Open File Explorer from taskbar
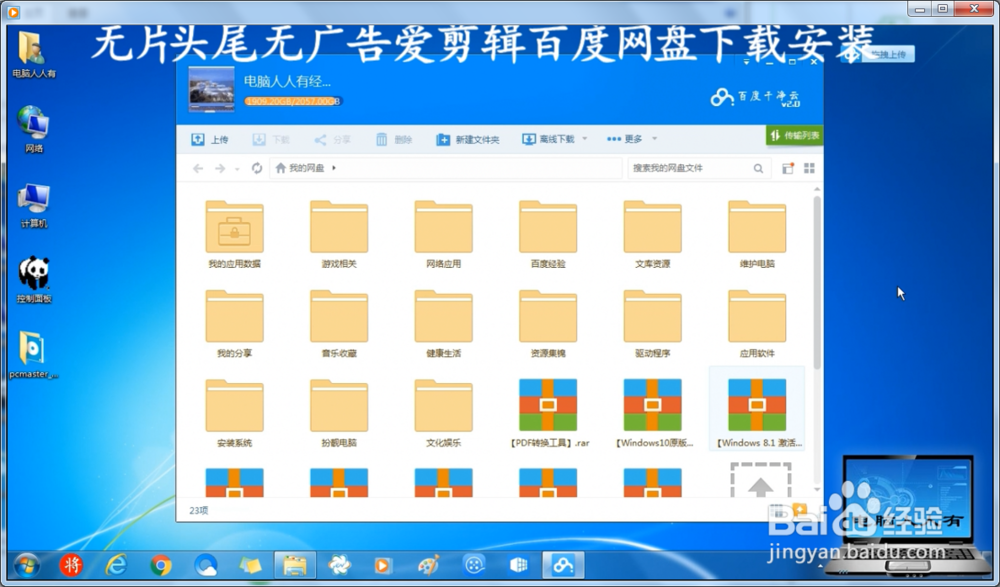This screenshot has height=587, width=1000. 295,565
